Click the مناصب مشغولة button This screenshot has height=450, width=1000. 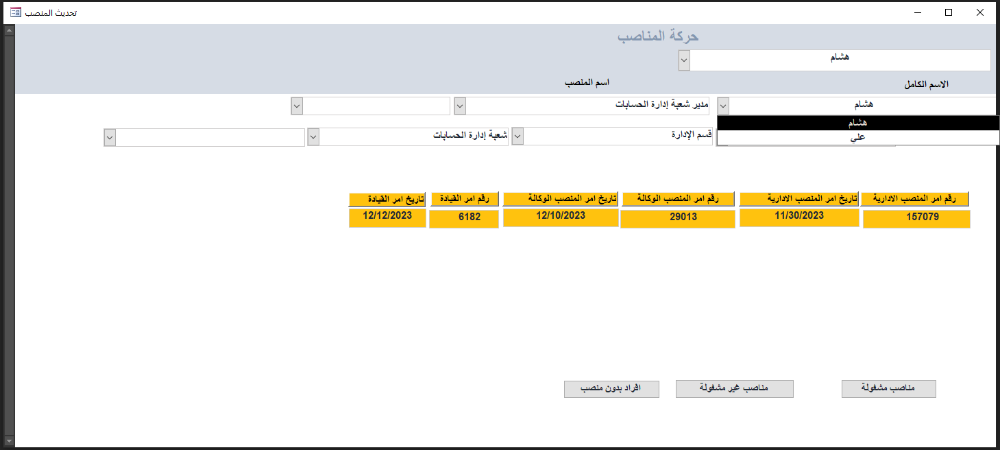[888, 389]
